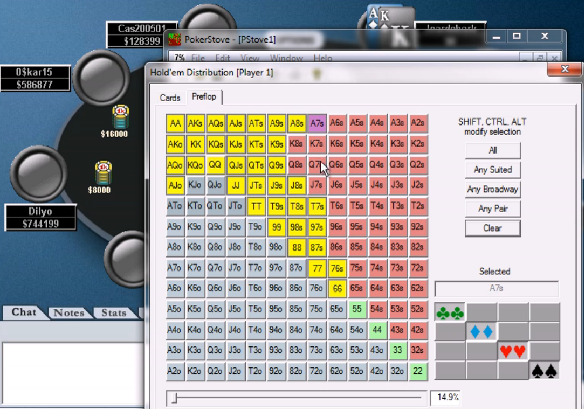Select the ATo hand cell
Screen dimensions: 584x409
coord(175,206)
